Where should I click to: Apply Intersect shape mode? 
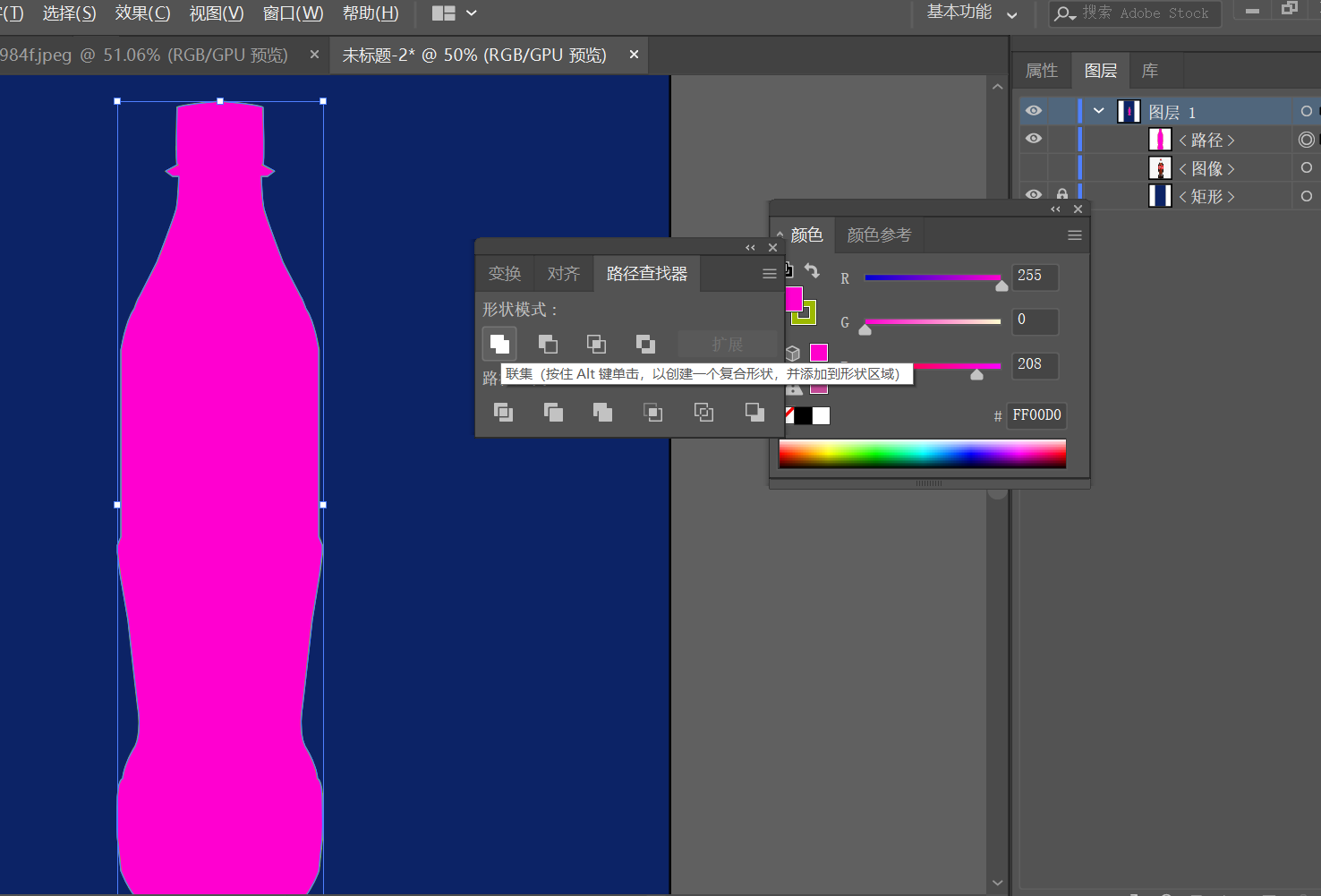(596, 344)
